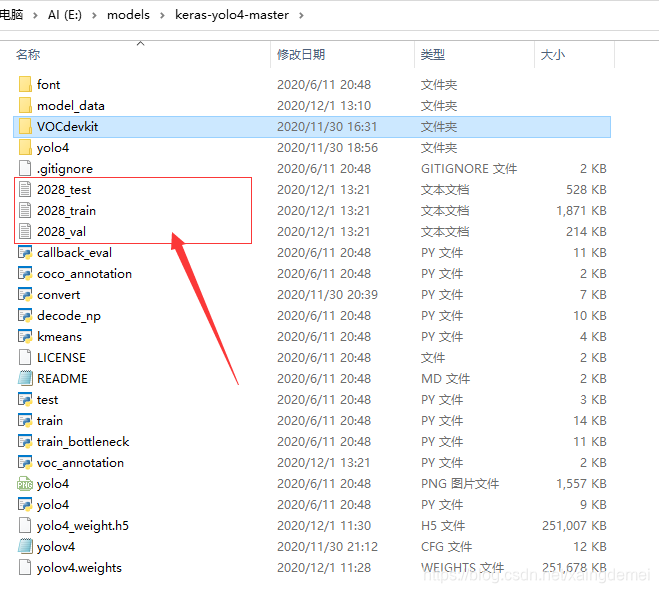Select the VOCdevkit folder icon

tap(25, 126)
